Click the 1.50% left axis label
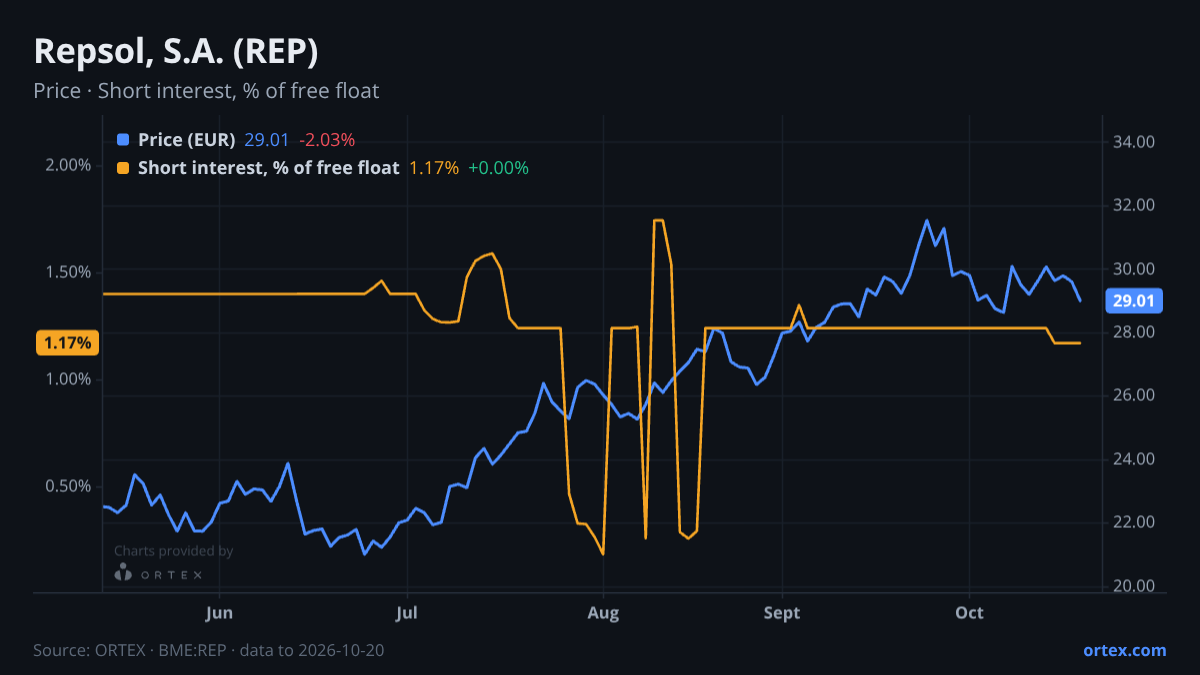The height and width of the screenshot is (675, 1200). (x=68, y=272)
